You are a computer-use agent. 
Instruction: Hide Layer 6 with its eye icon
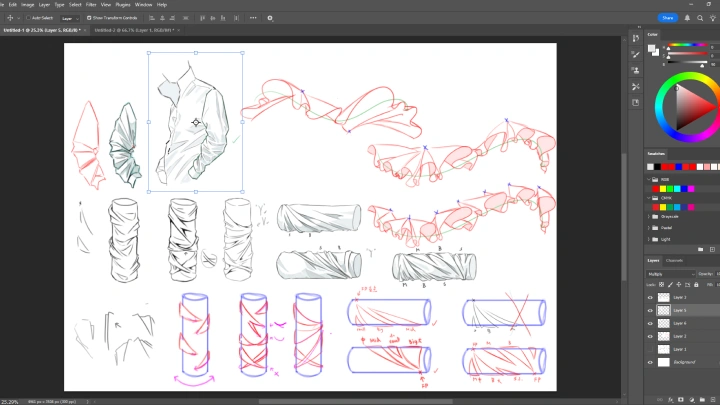pyautogui.click(x=650, y=323)
